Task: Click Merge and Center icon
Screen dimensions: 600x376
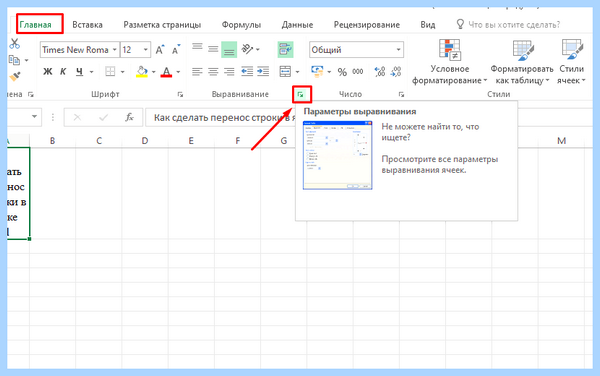Action: [285, 72]
